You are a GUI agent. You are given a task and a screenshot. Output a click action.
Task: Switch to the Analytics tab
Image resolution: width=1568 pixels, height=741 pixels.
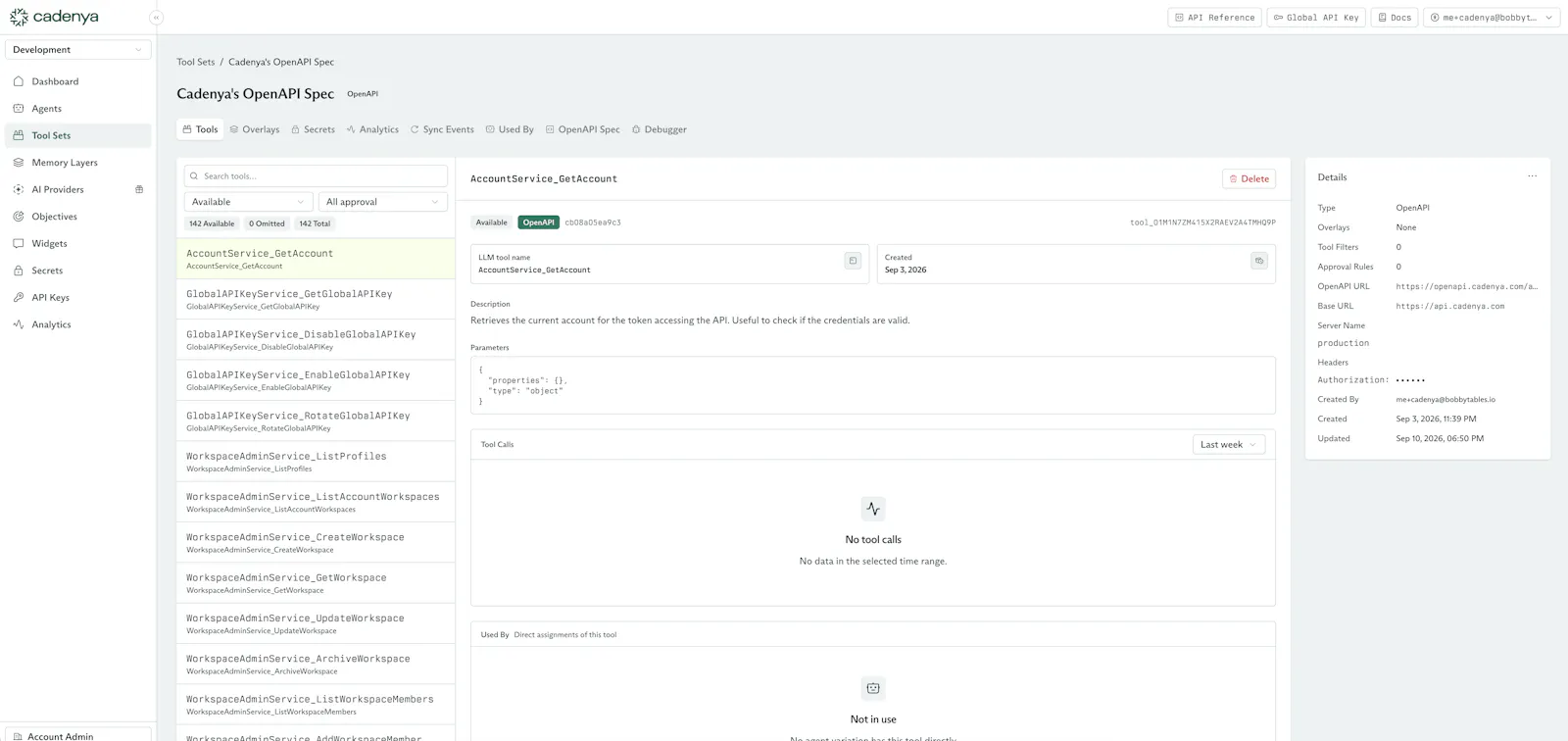coord(372,129)
